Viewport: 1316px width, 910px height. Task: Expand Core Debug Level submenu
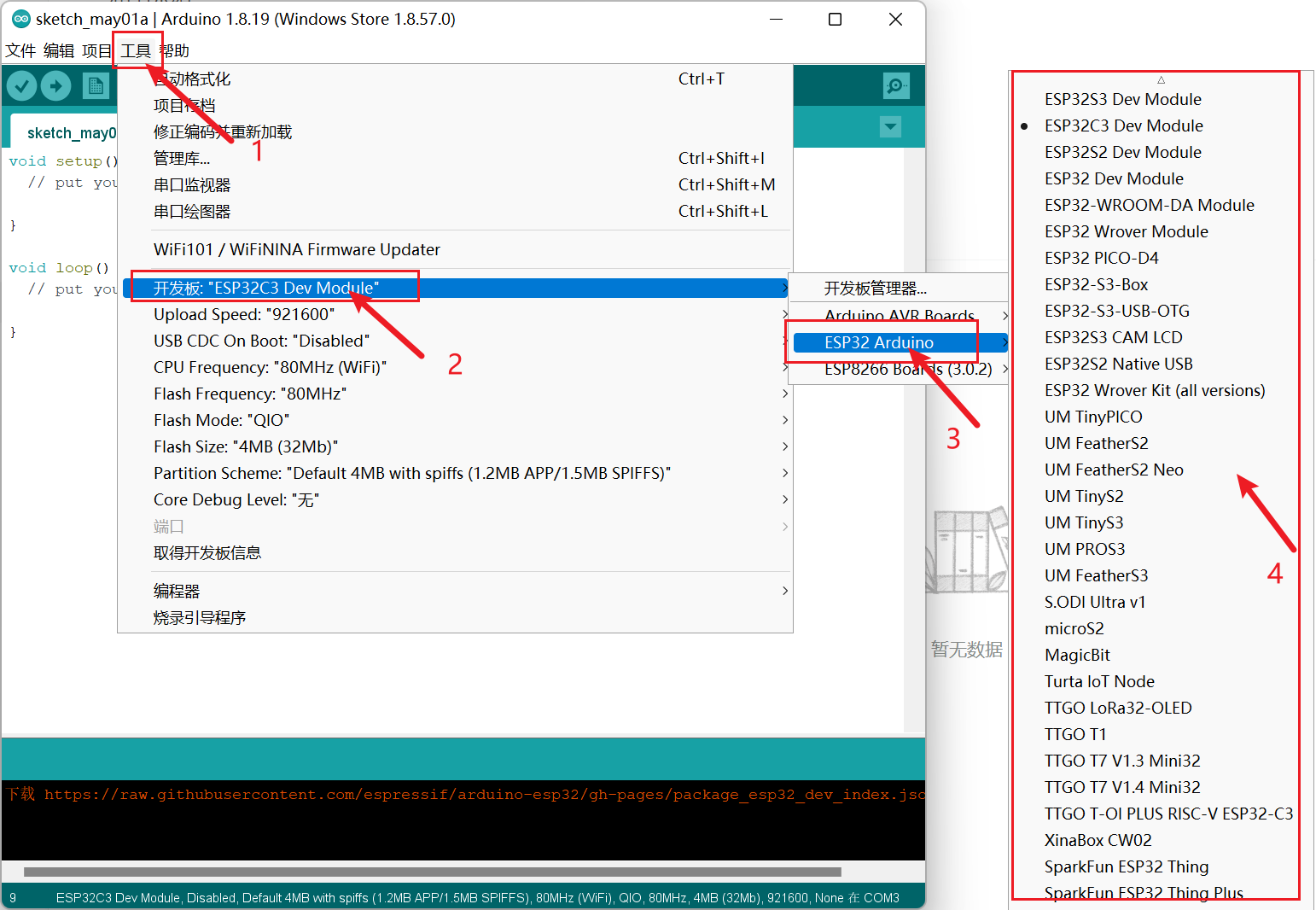455,500
